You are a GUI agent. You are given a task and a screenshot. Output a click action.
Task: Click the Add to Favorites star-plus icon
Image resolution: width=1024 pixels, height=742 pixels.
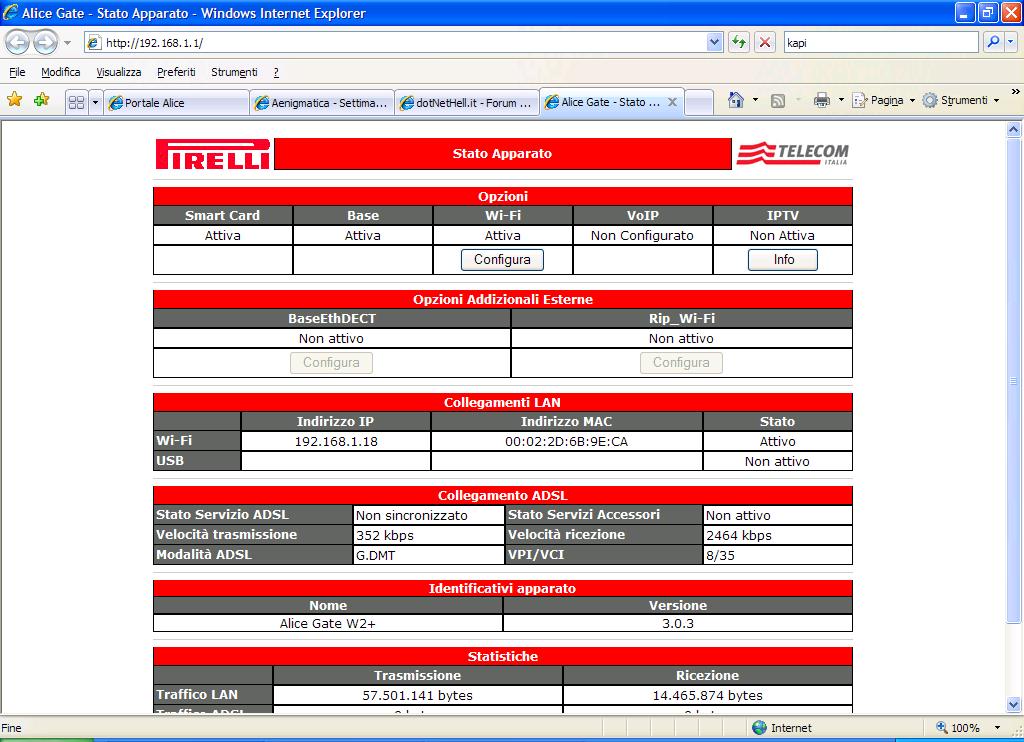41,100
